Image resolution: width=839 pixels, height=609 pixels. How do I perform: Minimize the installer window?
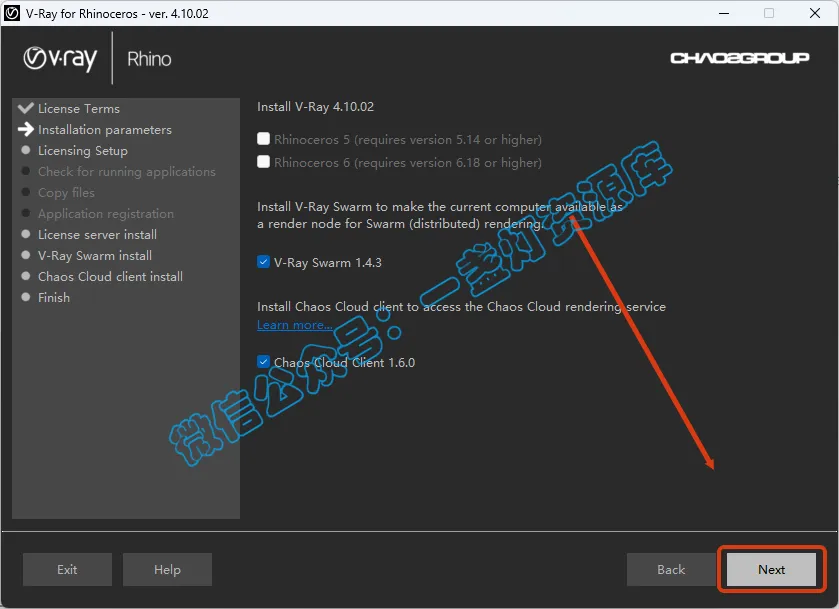tap(724, 13)
